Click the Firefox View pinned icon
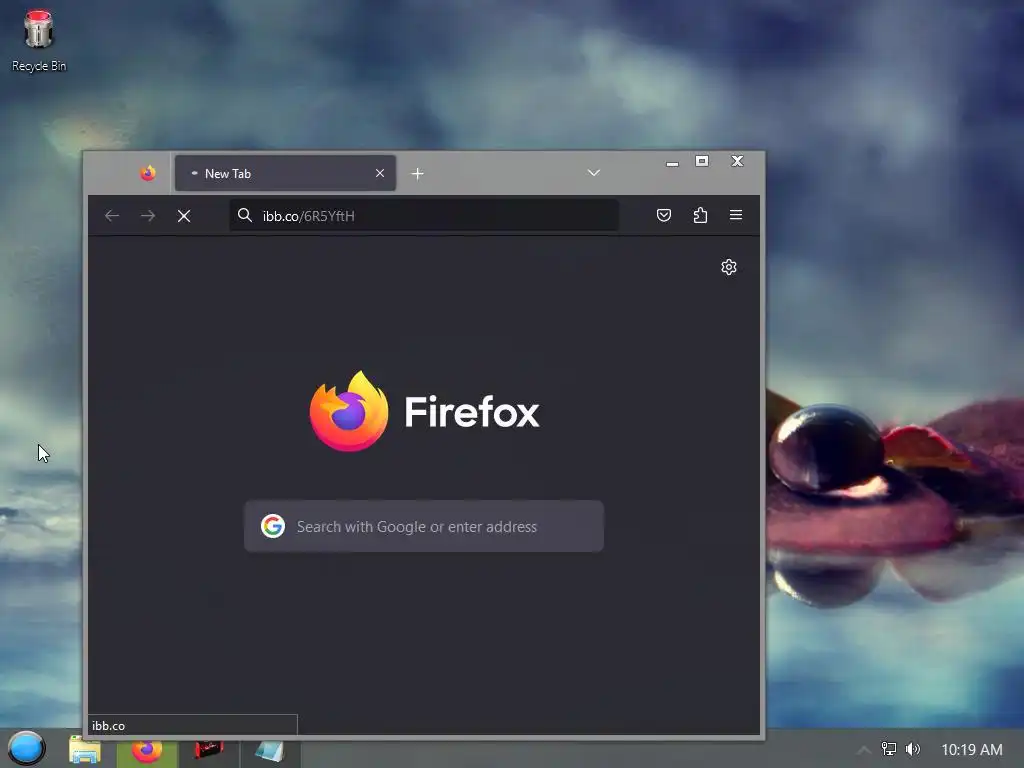The image size is (1024, 768). [x=148, y=173]
